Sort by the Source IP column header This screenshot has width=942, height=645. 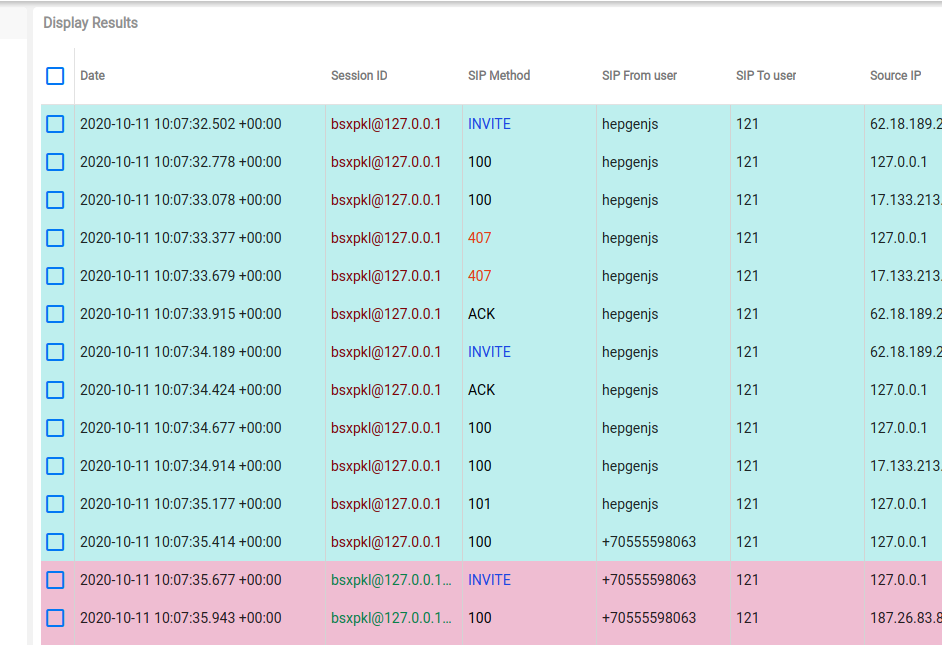point(895,76)
